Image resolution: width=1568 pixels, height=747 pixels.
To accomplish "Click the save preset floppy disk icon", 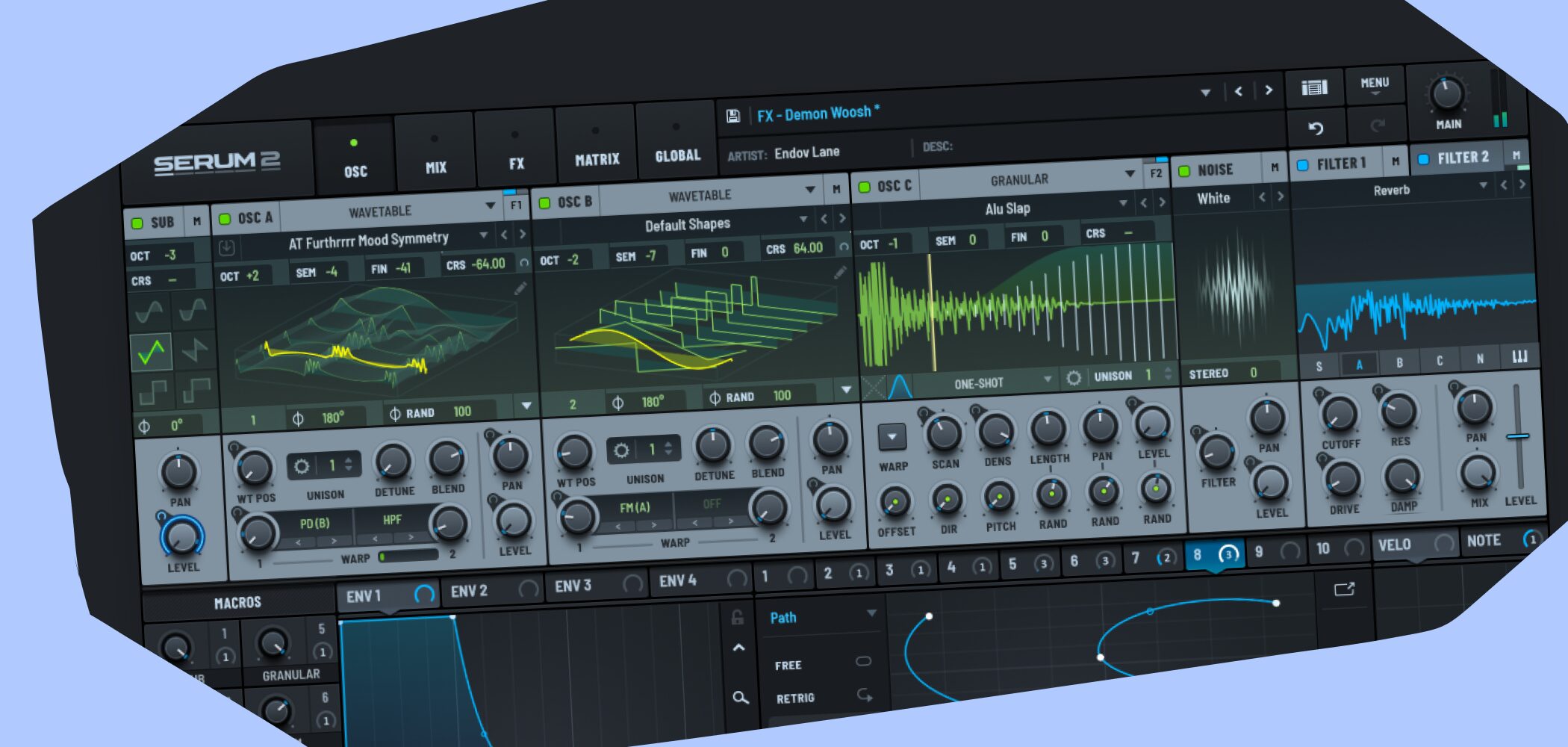I will pos(732,116).
